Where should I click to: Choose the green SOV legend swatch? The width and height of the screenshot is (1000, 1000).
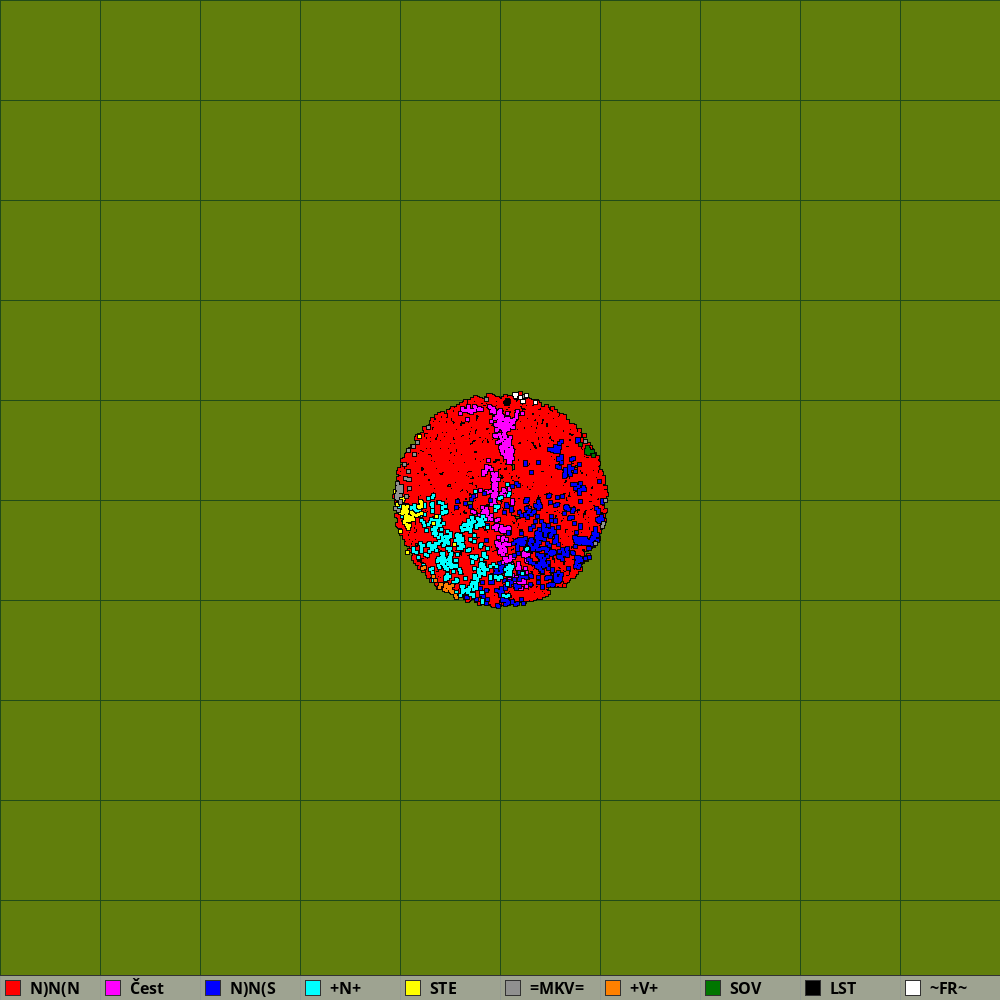tap(713, 988)
